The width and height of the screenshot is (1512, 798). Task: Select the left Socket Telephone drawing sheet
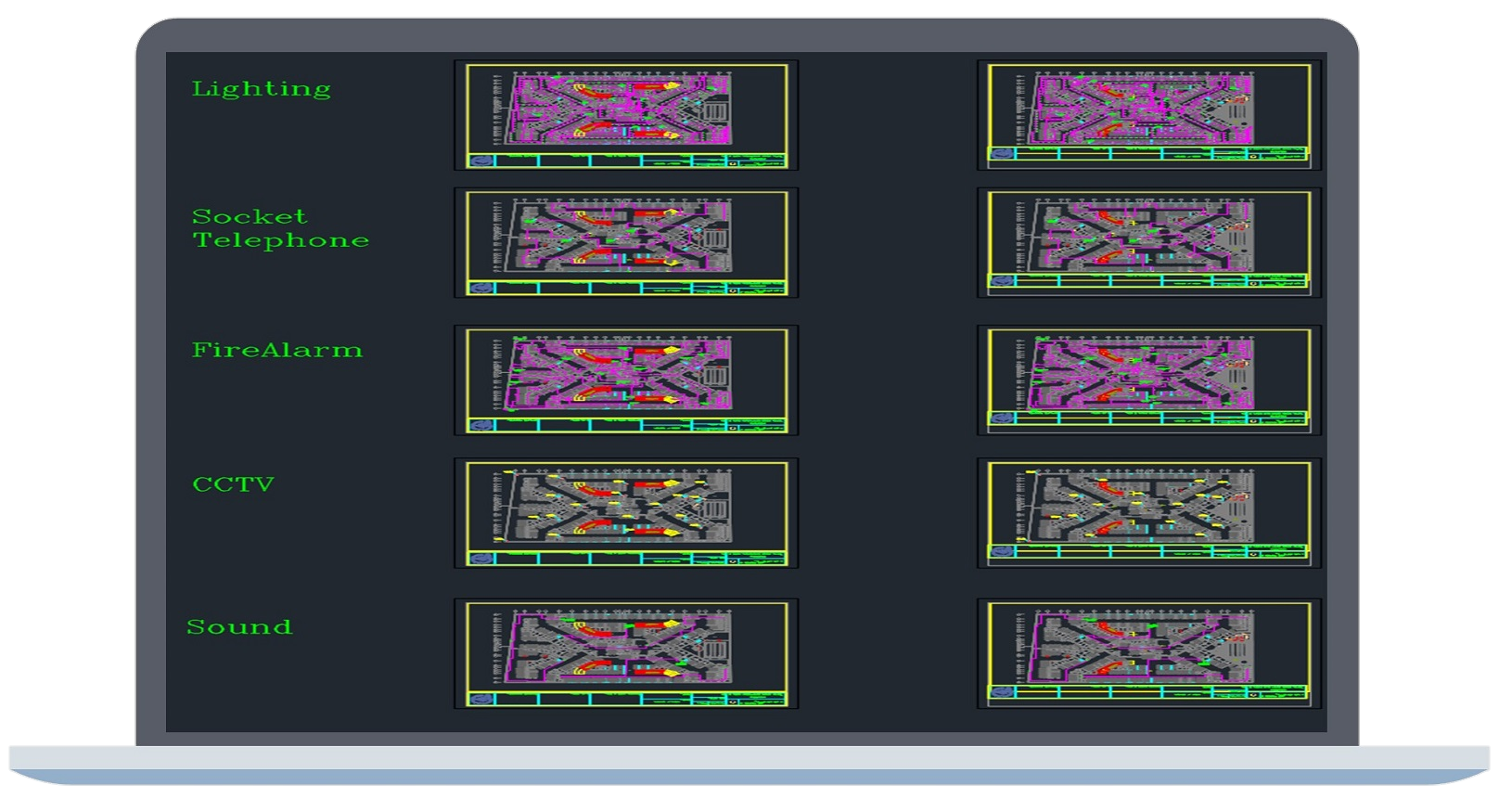coord(626,242)
